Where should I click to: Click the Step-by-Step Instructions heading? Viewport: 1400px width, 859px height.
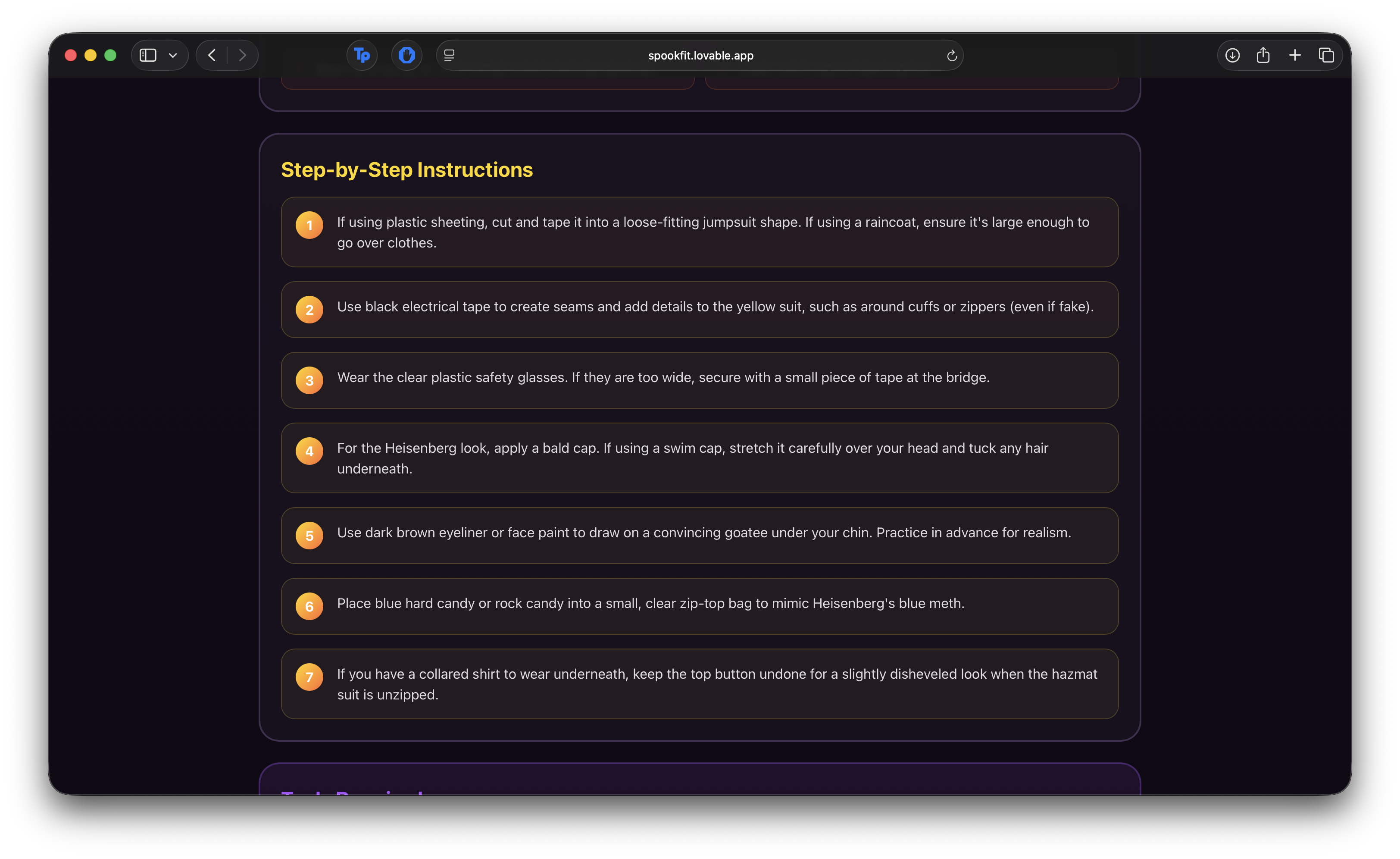pyautogui.click(x=407, y=170)
